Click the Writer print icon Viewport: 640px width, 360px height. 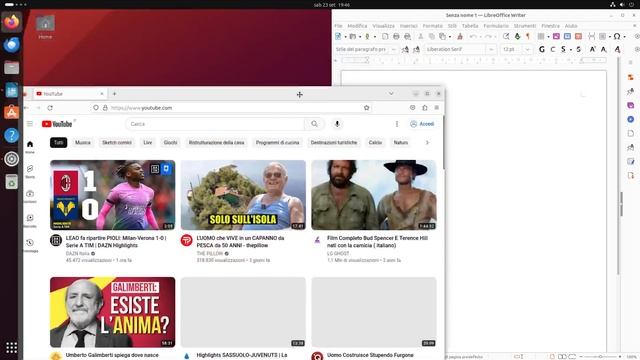396,36
